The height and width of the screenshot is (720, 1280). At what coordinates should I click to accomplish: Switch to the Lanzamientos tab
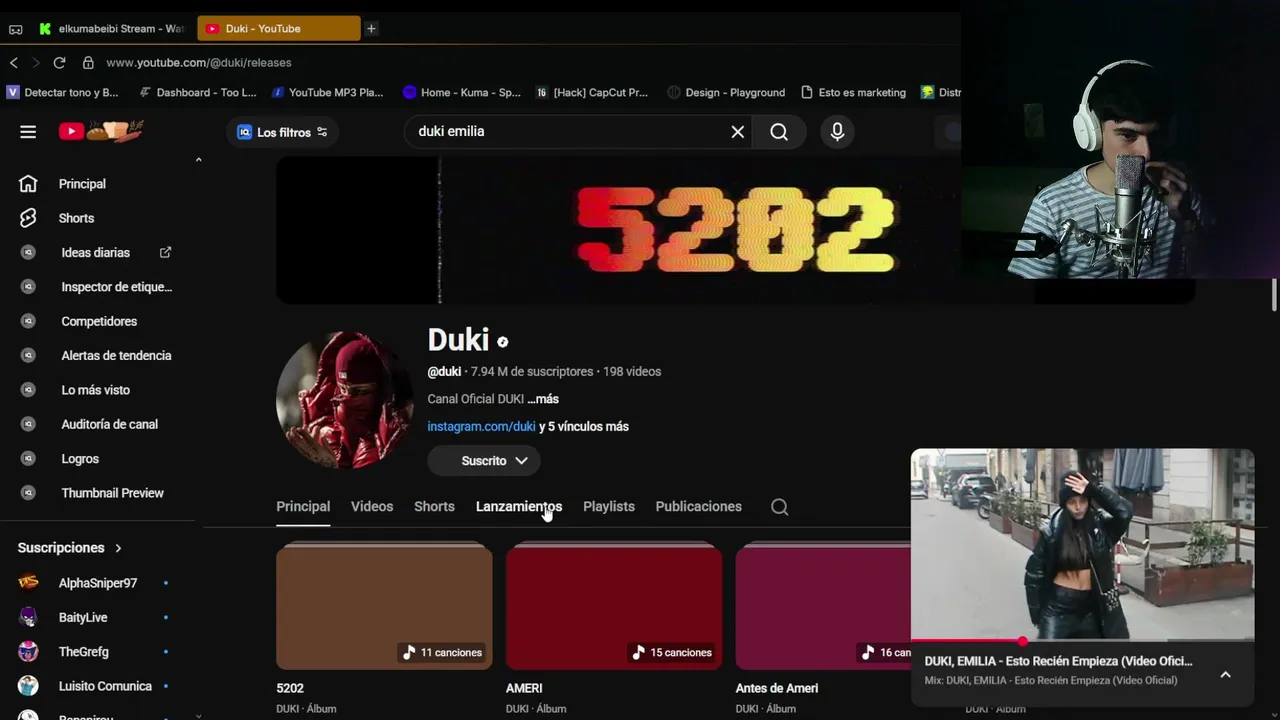point(519,507)
